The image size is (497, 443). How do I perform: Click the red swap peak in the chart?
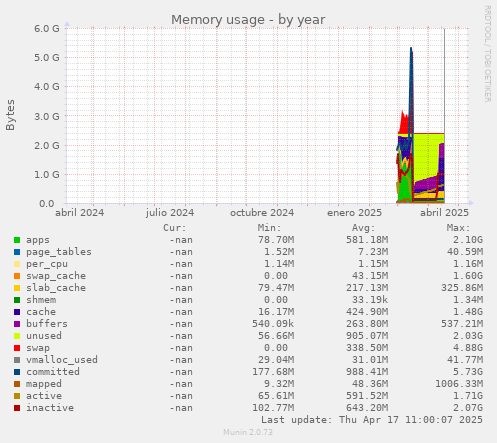click(x=403, y=123)
